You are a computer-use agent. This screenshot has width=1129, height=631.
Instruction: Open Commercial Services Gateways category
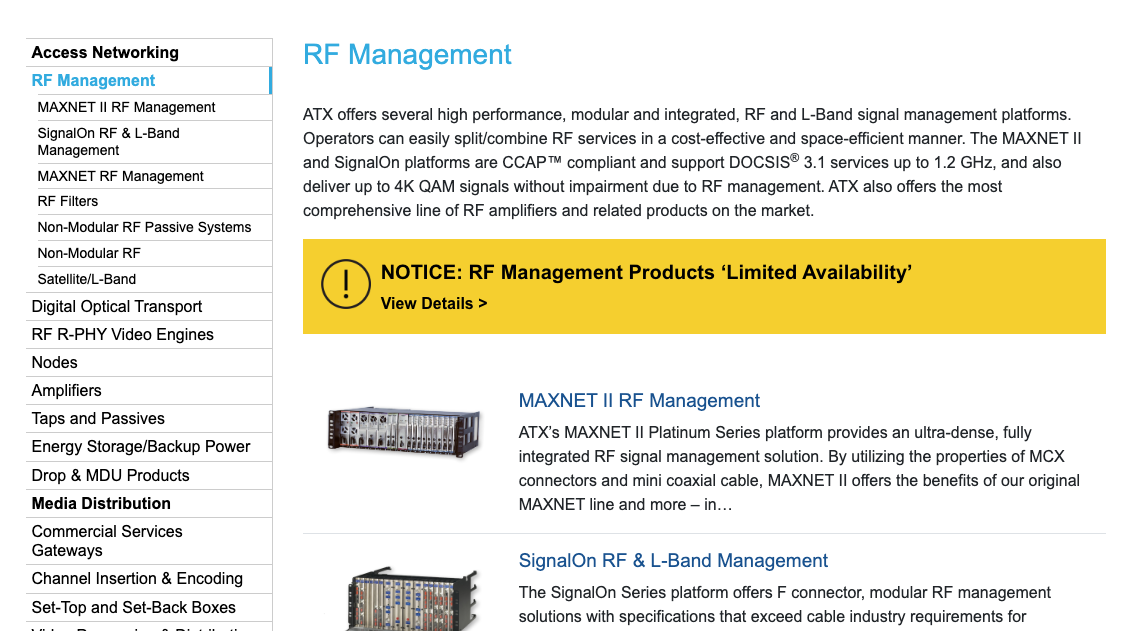pyautogui.click(x=107, y=541)
